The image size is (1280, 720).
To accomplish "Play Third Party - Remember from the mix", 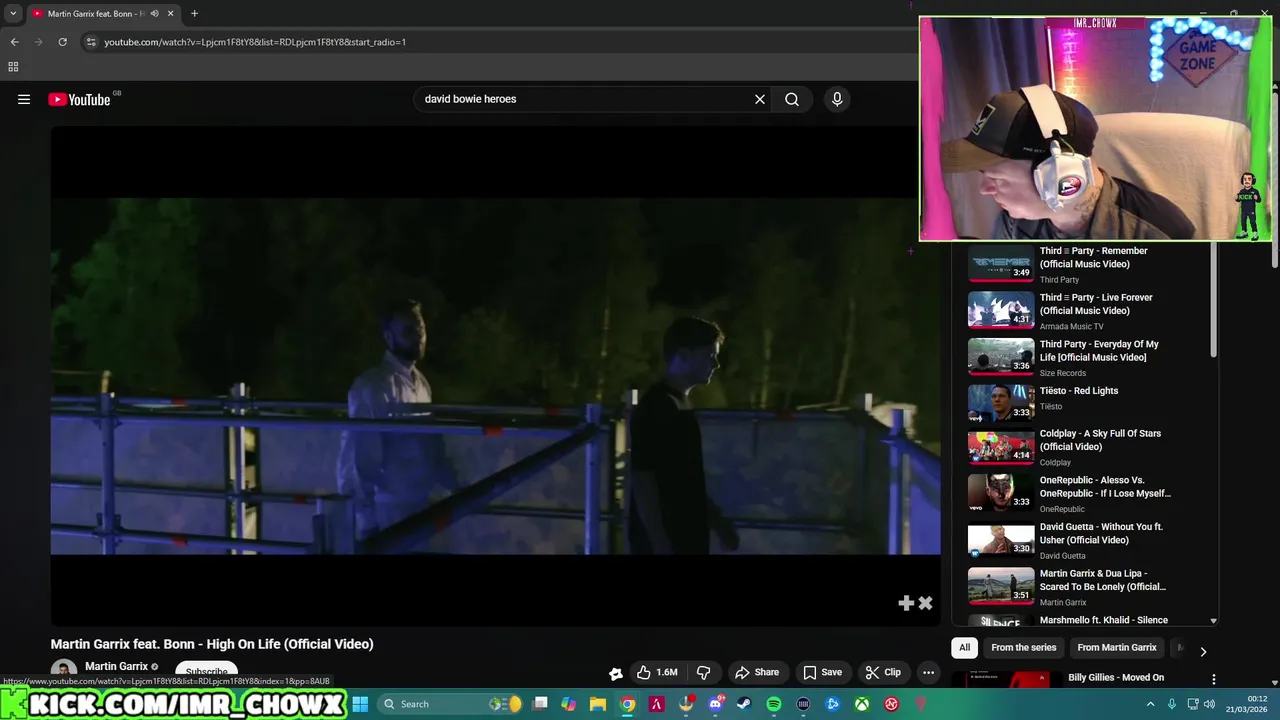I will 1093,257.
